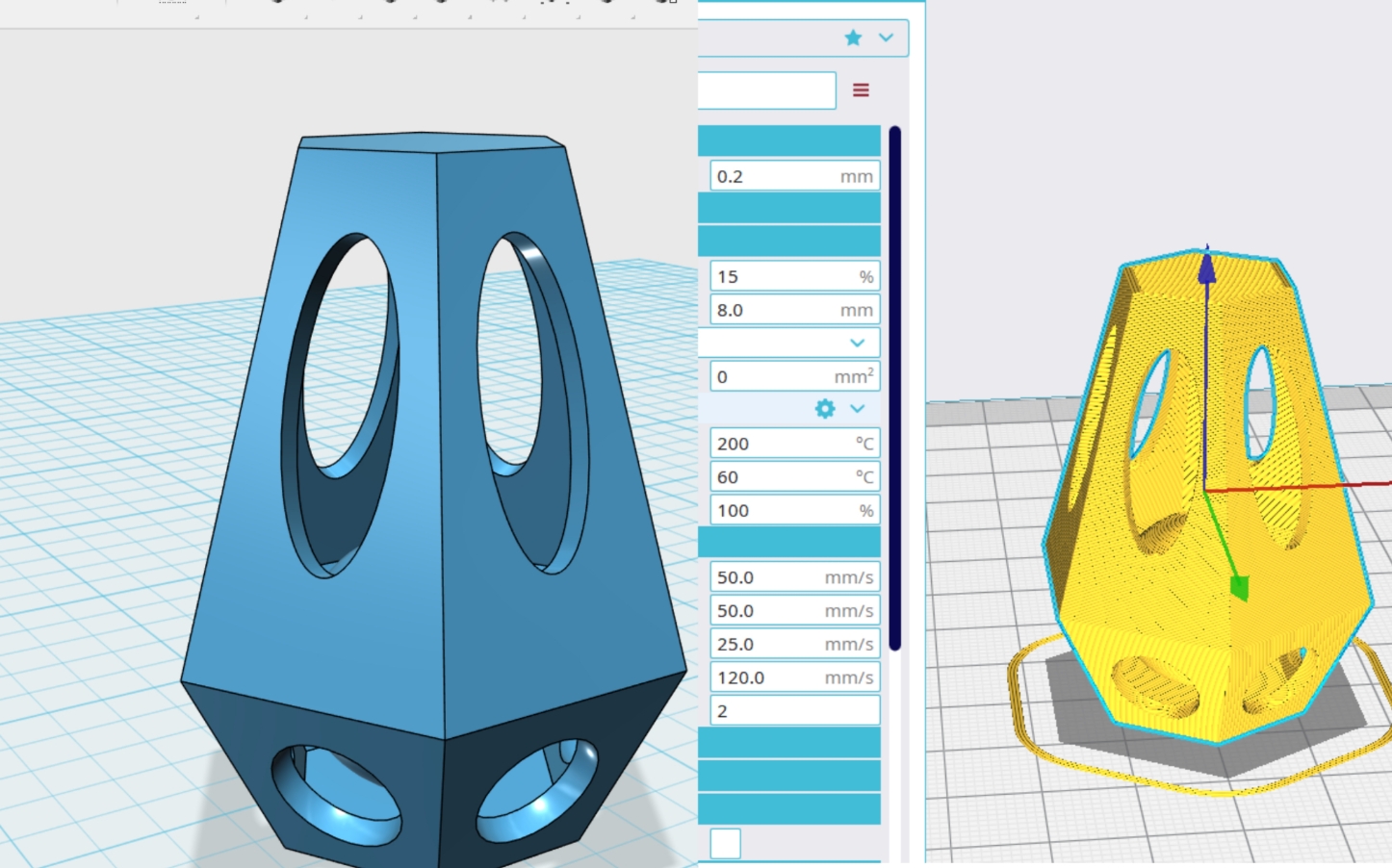Expand the profile dropdown chevron beside star
1392x868 pixels.
[x=886, y=38]
